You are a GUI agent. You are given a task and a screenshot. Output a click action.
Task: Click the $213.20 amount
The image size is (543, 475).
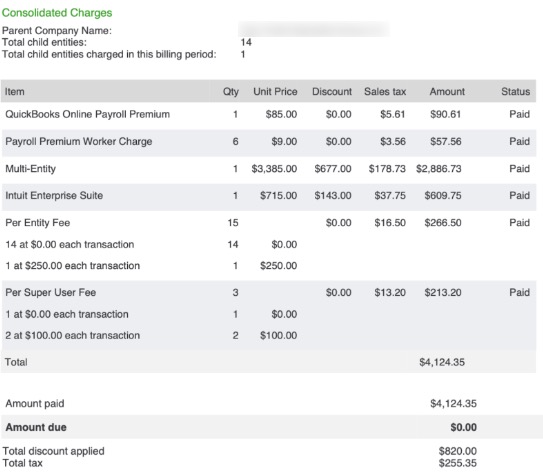tap(443, 293)
